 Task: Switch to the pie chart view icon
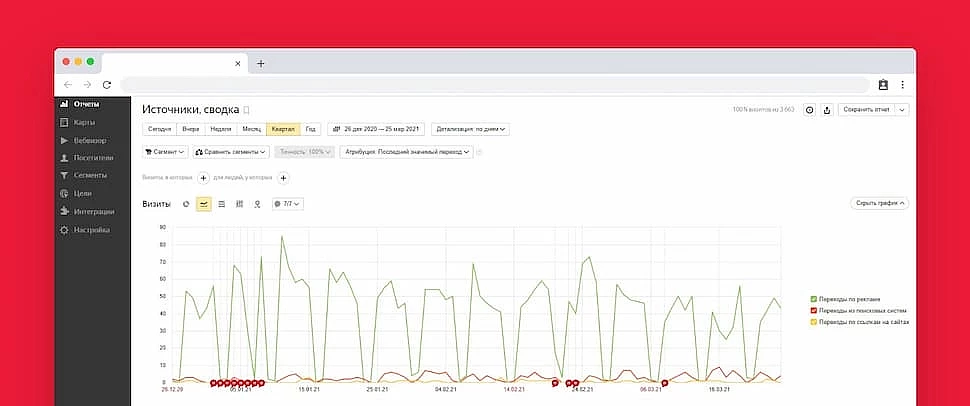[186, 203]
